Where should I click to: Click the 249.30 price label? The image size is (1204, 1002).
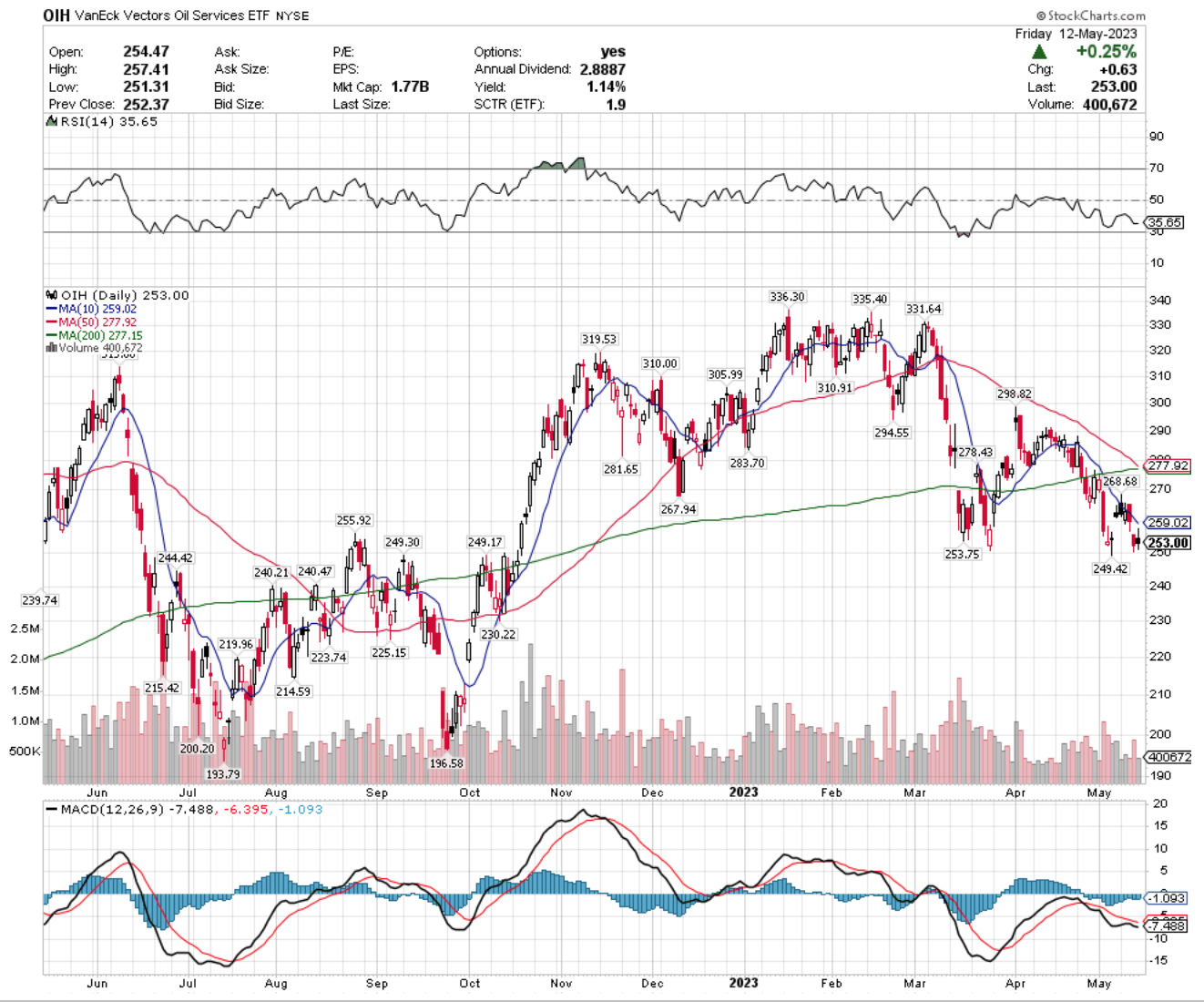tap(402, 543)
